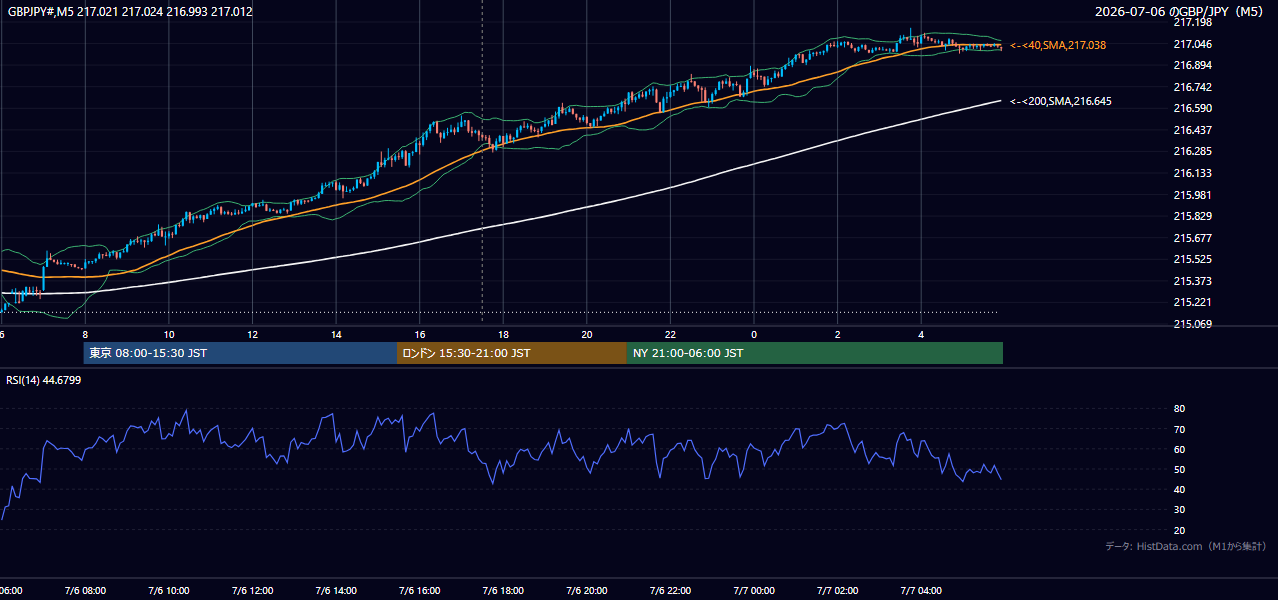Click price axis value 215.373
Image resolution: width=1278 pixels, height=600 pixels.
pos(1192,281)
